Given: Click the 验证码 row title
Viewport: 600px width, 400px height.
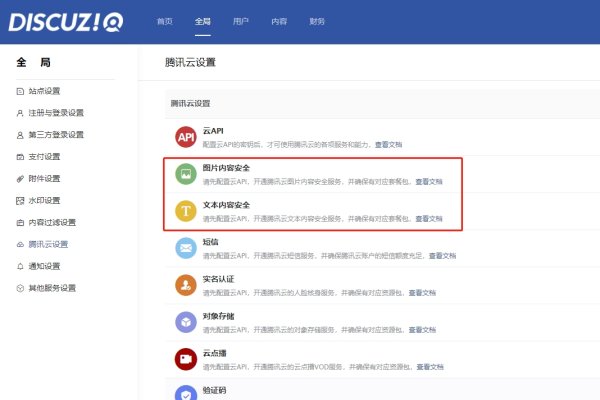Looking at the screenshot, I should (x=214, y=390).
